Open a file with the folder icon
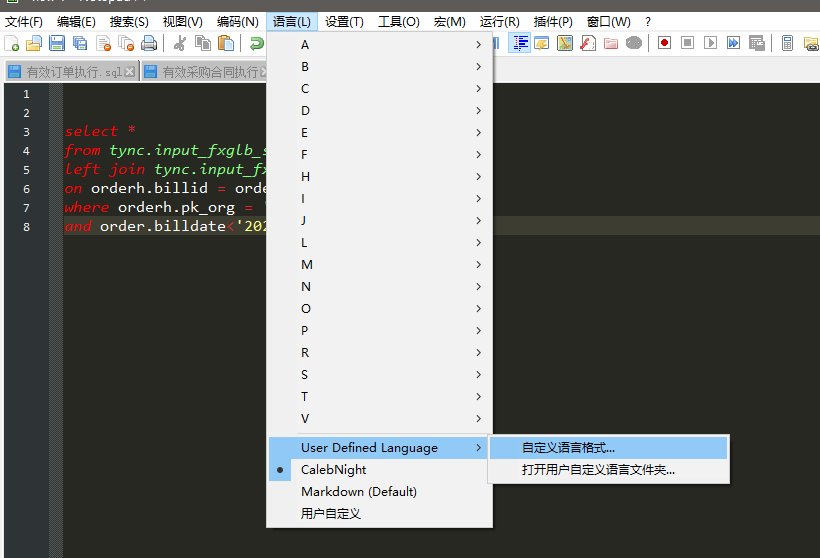 pos(34,43)
